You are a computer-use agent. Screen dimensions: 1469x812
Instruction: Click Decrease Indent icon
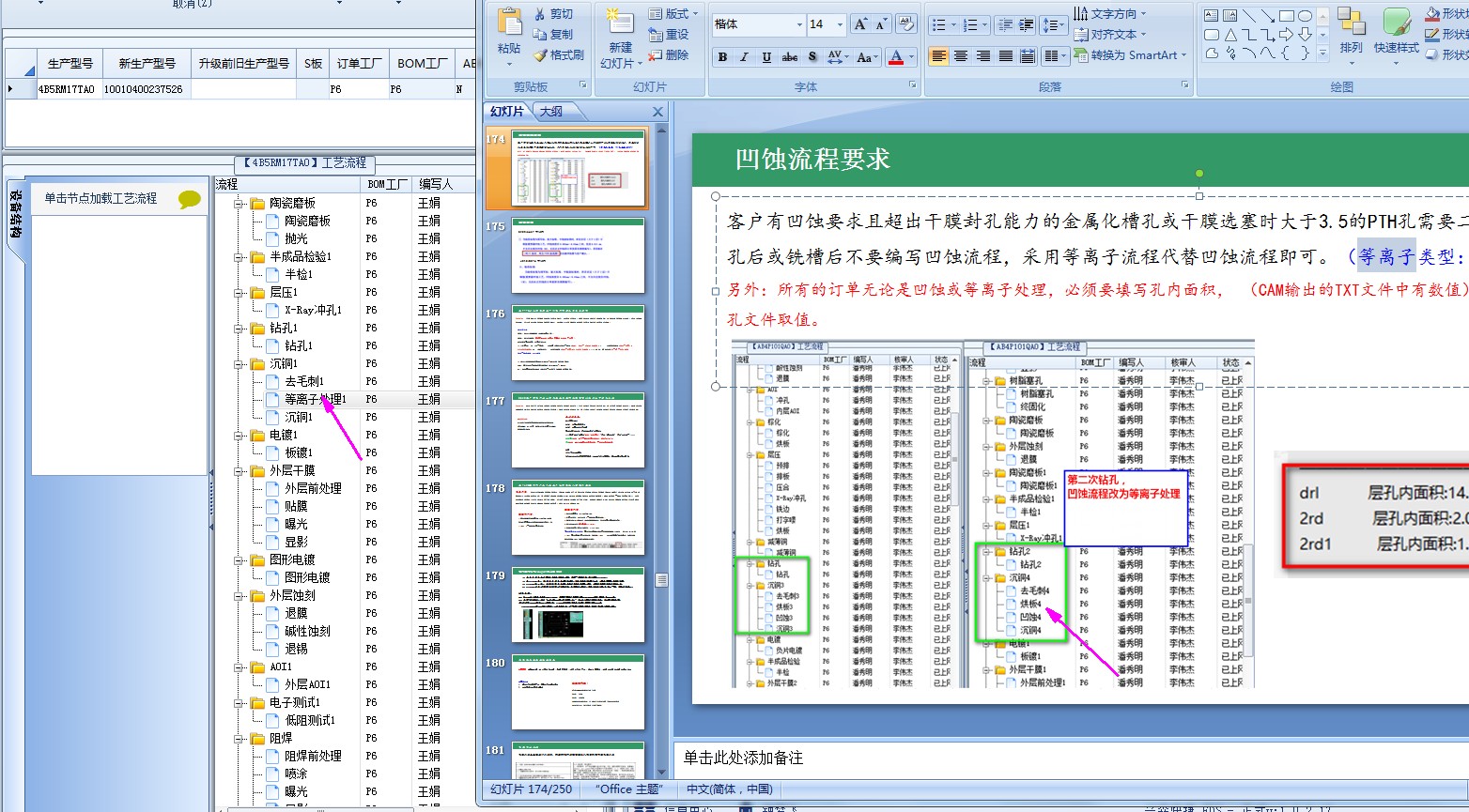(x=1006, y=25)
